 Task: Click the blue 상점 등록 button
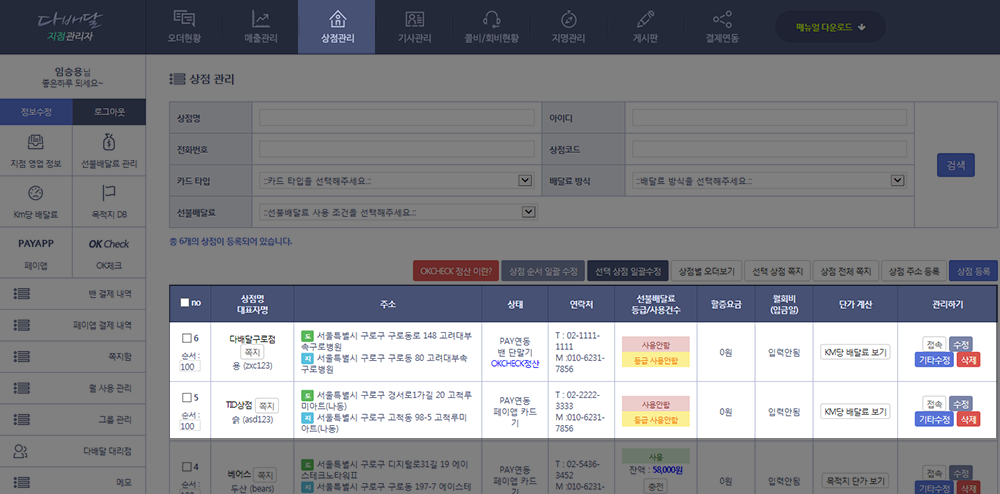click(972, 271)
